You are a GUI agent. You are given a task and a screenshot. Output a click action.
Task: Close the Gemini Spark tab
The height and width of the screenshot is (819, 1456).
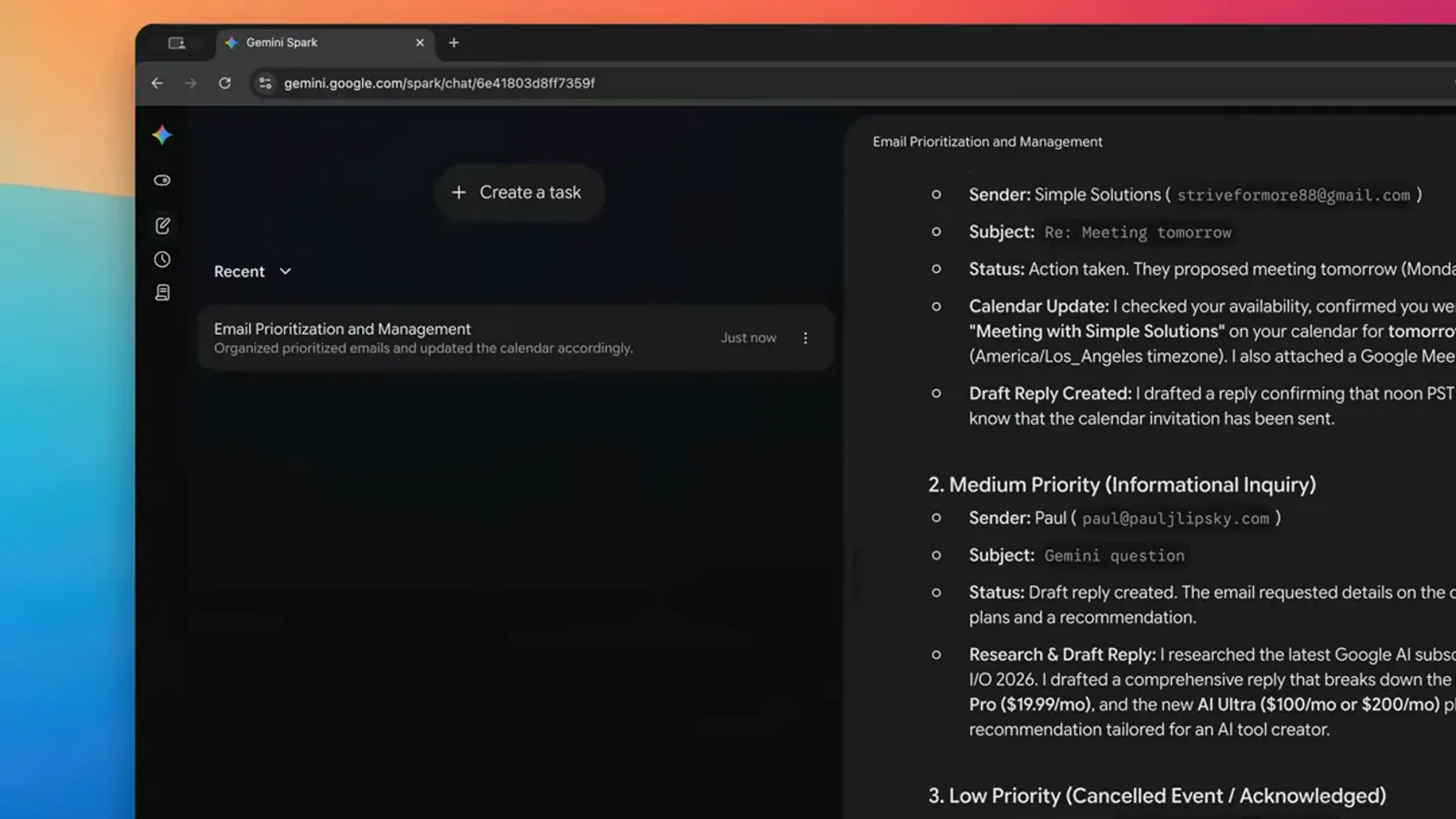coord(420,43)
